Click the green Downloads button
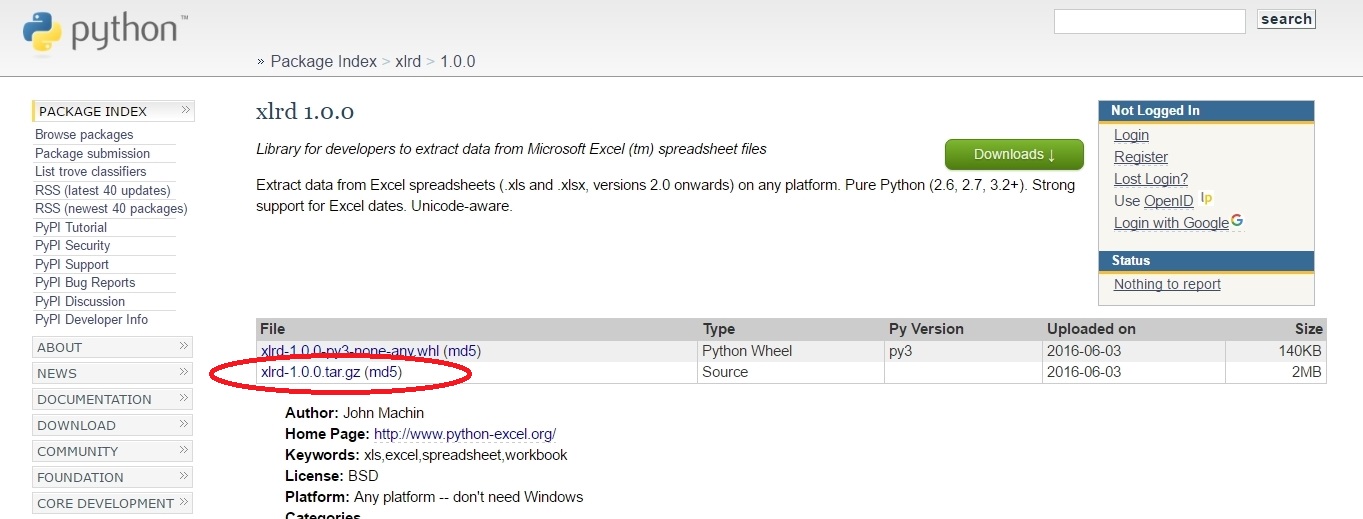Image resolution: width=1363 pixels, height=519 pixels. tap(1014, 154)
